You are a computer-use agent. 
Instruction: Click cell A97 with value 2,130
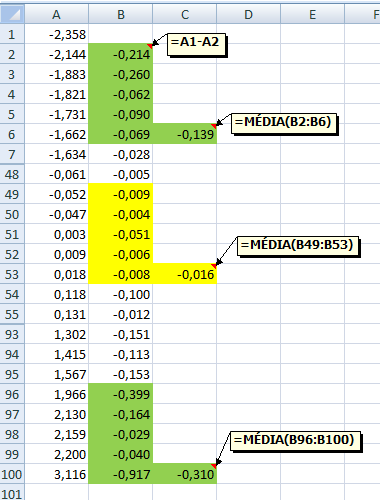coord(56,414)
